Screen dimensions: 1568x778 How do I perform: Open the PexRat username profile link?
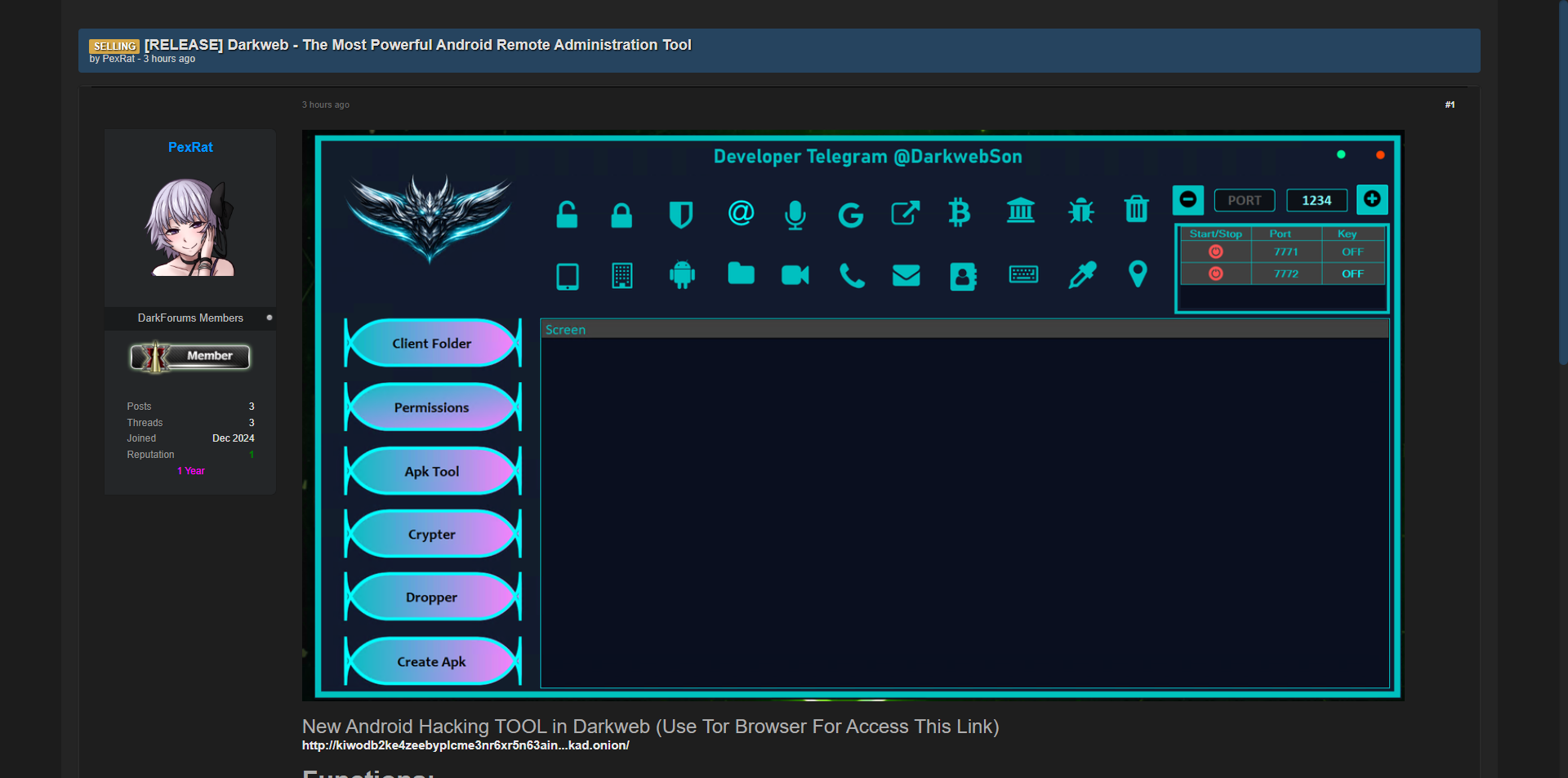190,147
